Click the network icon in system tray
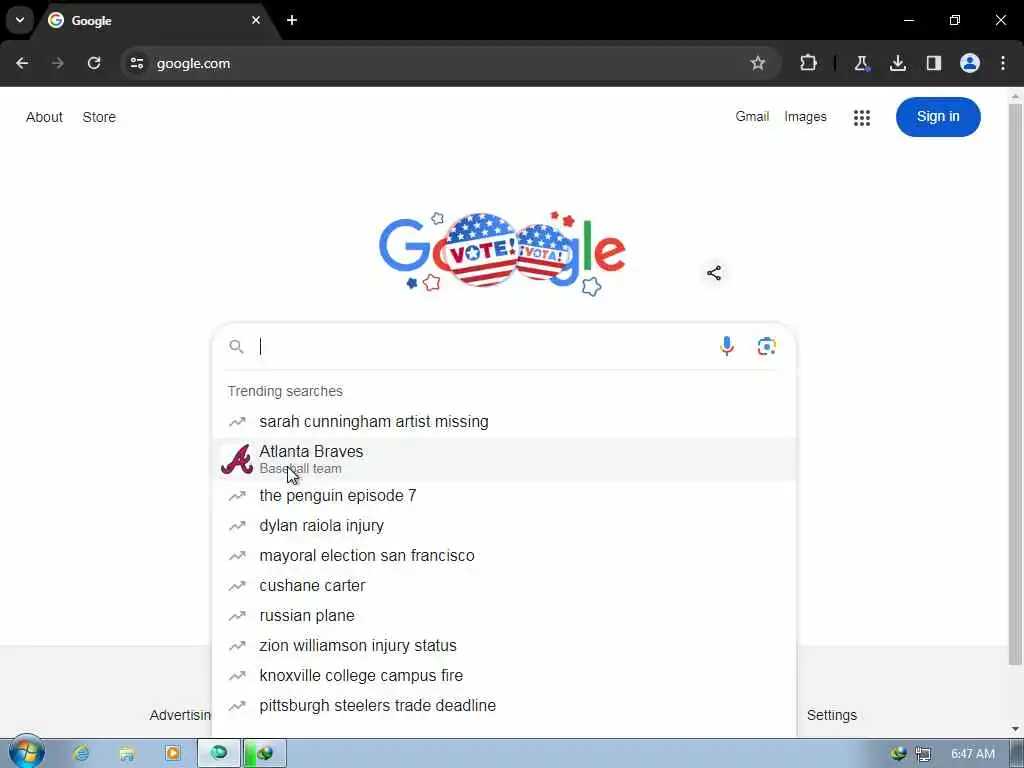This screenshot has height=768, width=1024. 923,754
